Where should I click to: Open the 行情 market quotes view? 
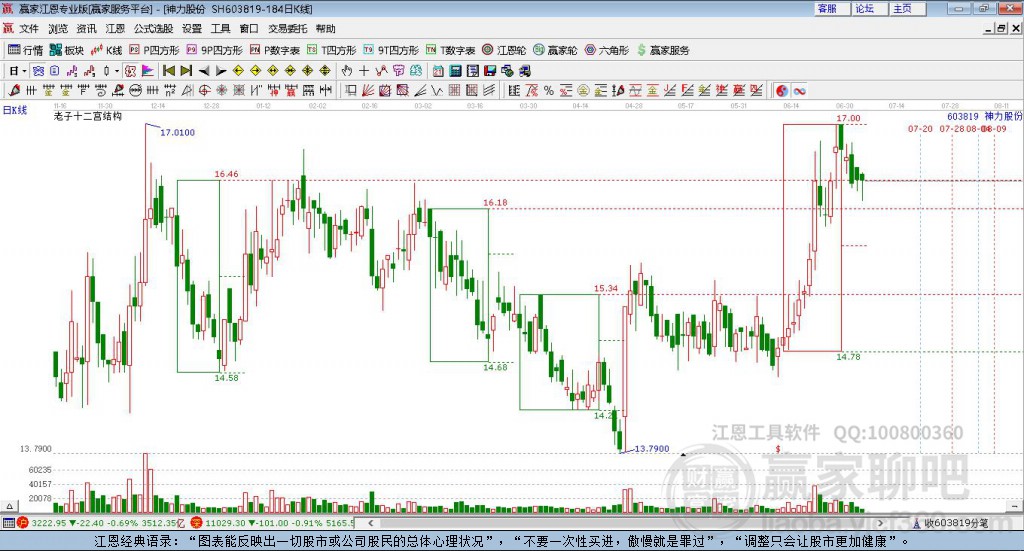[x=25, y=50]
